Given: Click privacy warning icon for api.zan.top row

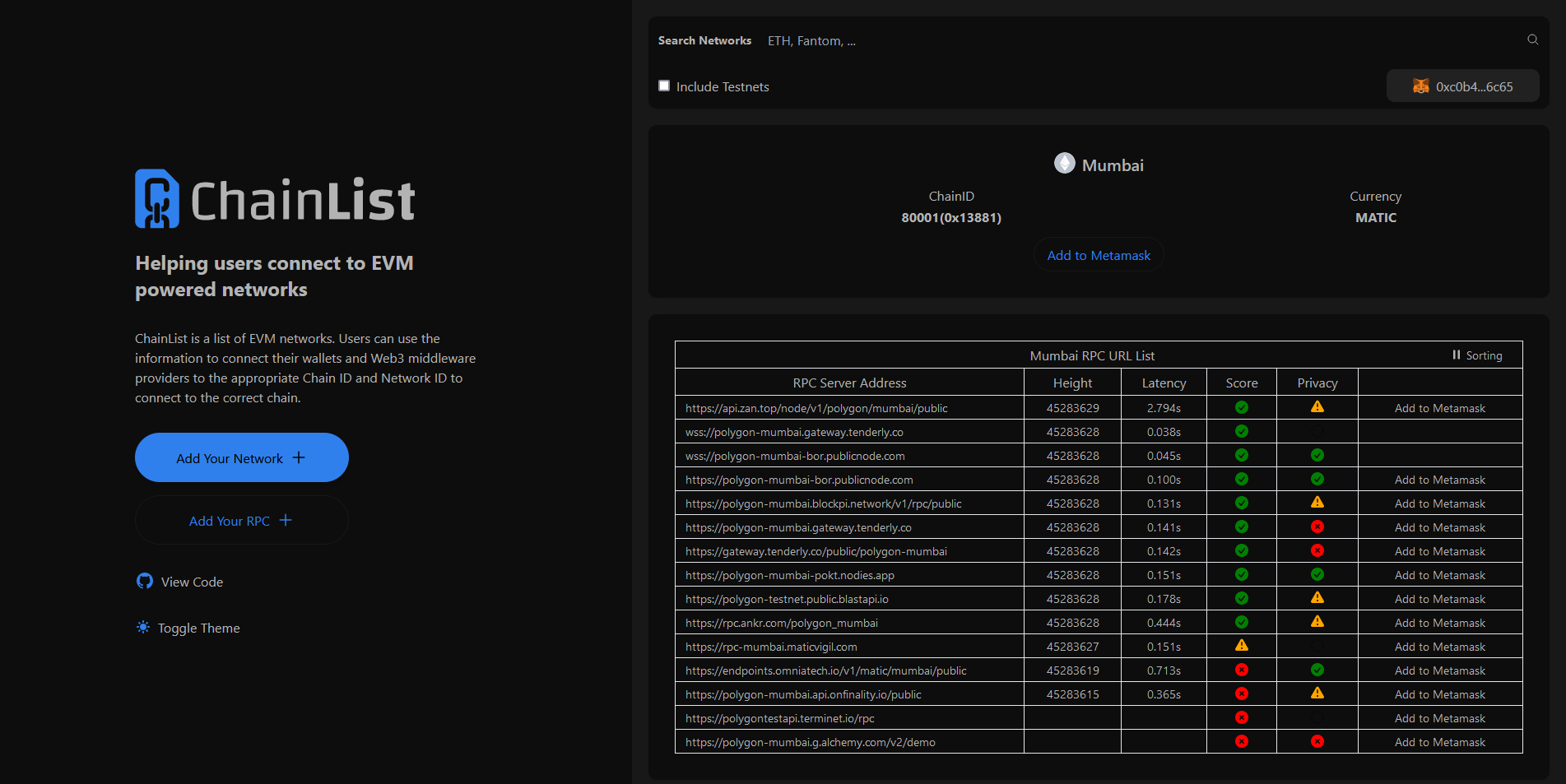Looking at the screenshot, I should tap(1317, 407).
